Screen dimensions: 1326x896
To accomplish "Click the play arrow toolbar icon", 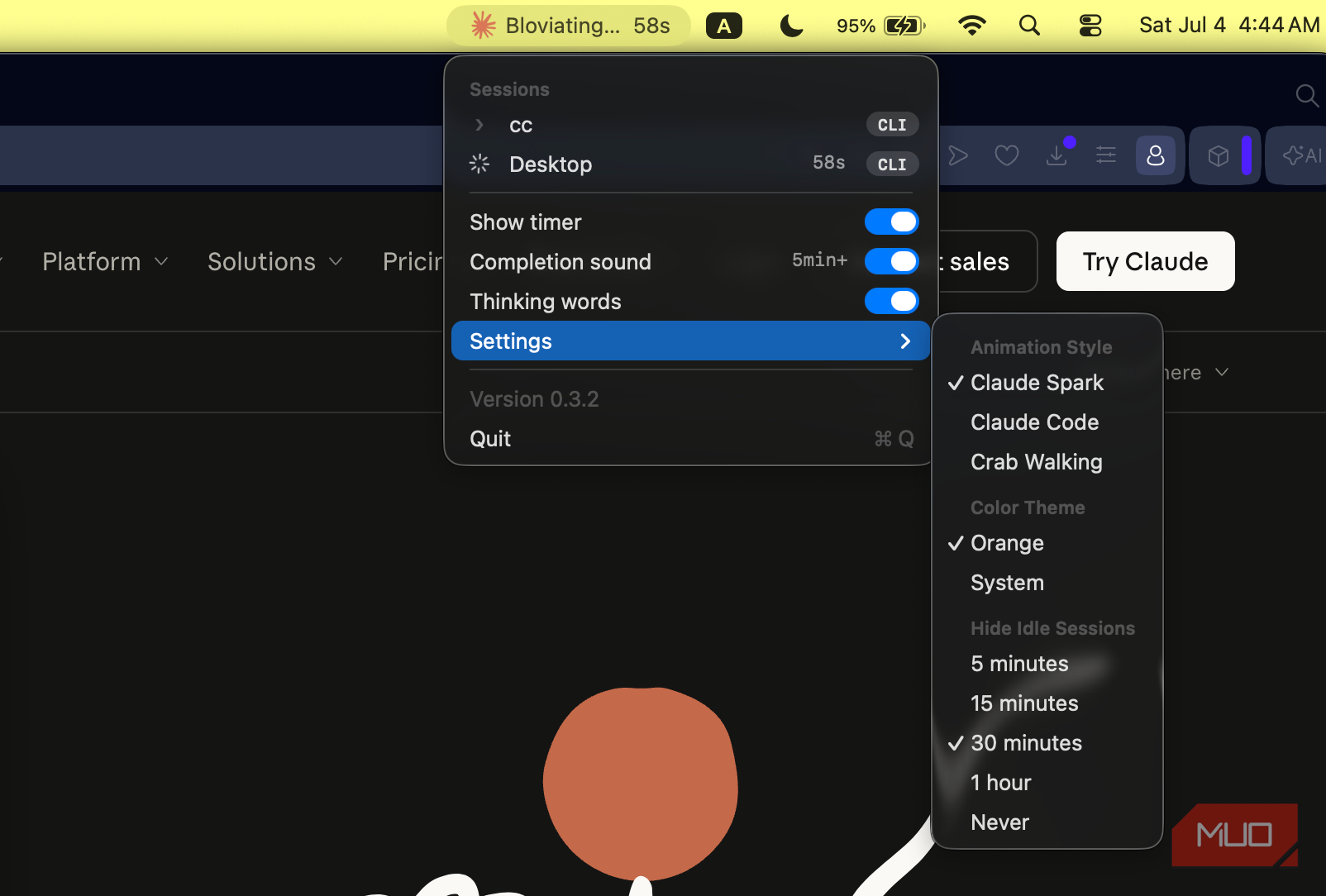I will pos(958,155).
